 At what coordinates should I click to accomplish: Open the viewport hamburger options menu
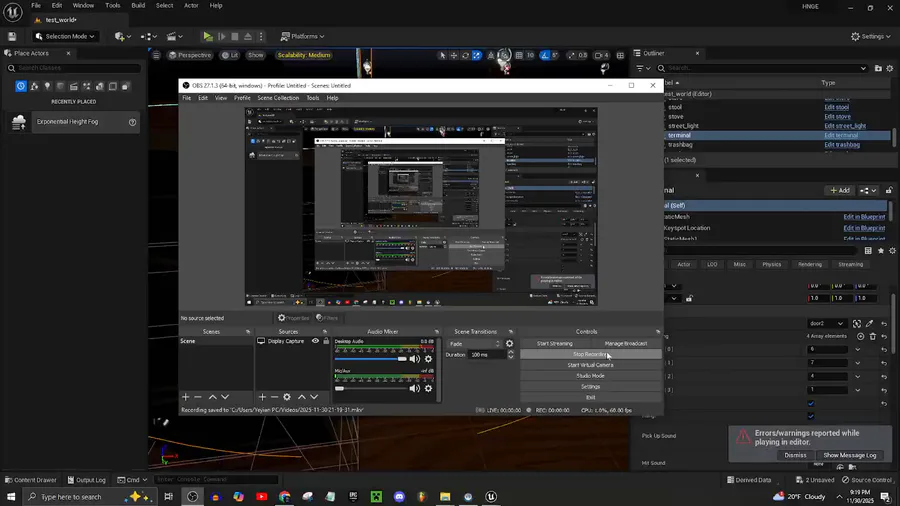pyautogui.click(x=156, y=55)
